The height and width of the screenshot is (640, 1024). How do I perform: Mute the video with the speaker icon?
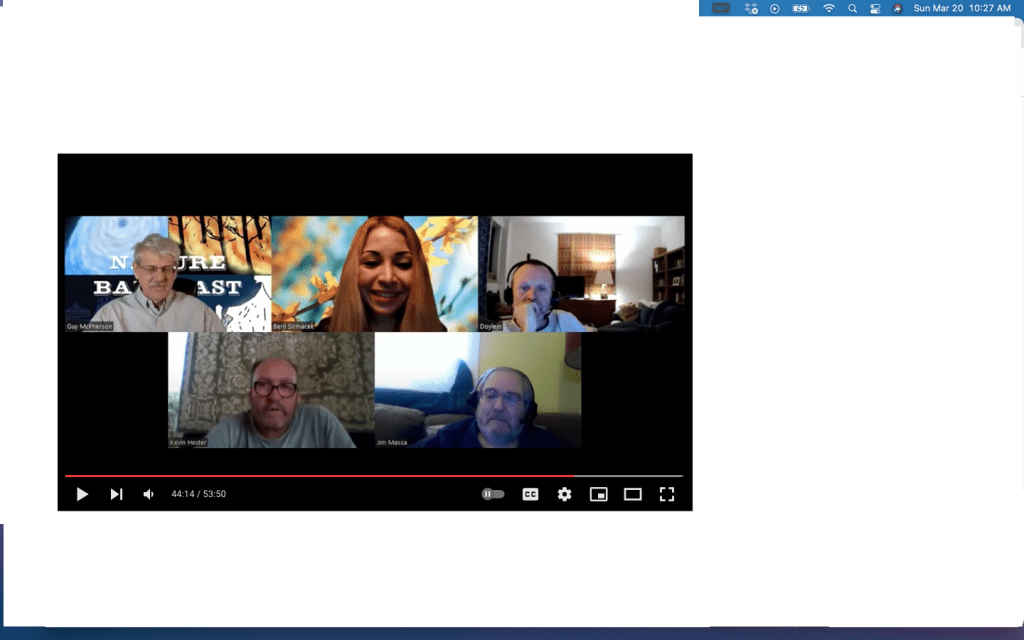pos(148,494)
